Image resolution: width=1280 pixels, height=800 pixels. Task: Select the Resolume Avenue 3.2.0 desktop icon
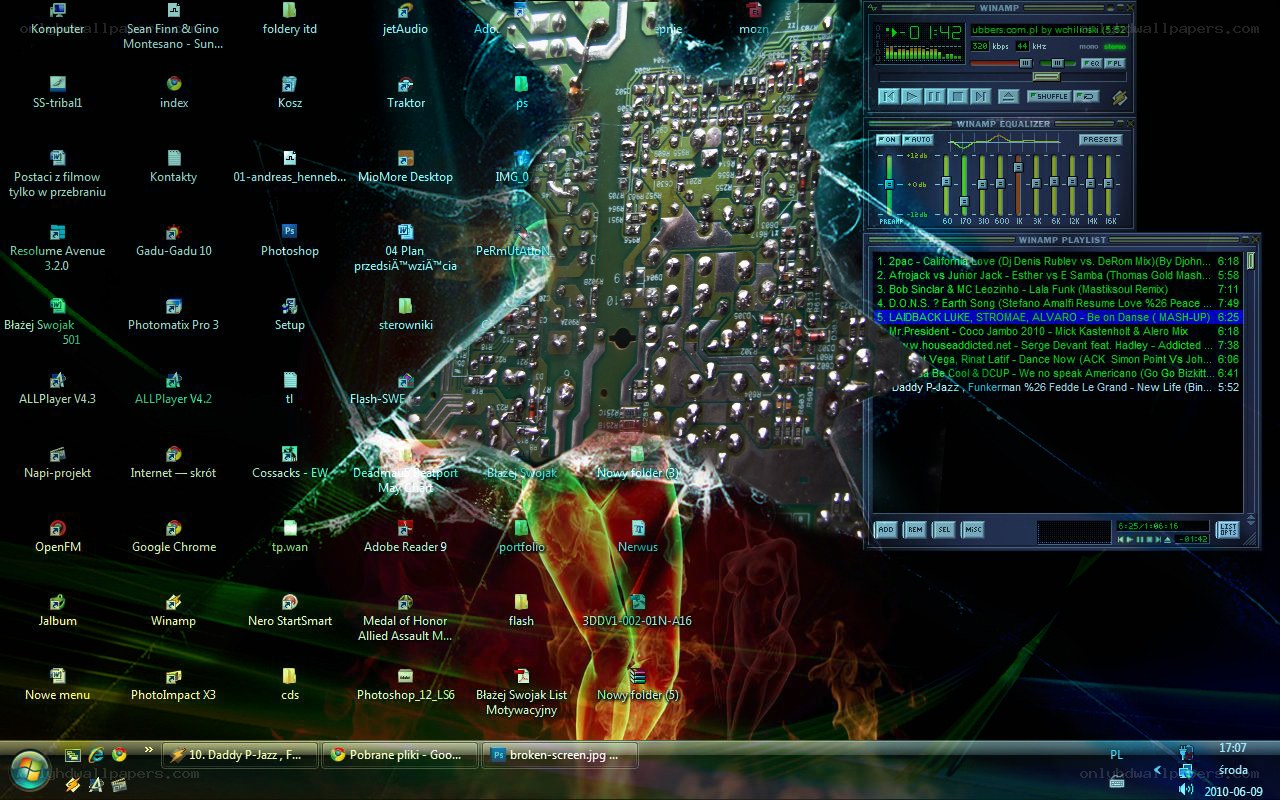click(x=58, y=248)
